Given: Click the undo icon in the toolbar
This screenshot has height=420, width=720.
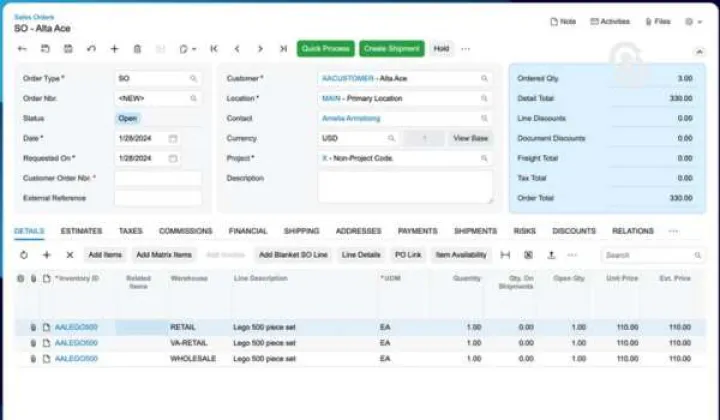Looking at the screenshot, I should (x=91, y=48).
